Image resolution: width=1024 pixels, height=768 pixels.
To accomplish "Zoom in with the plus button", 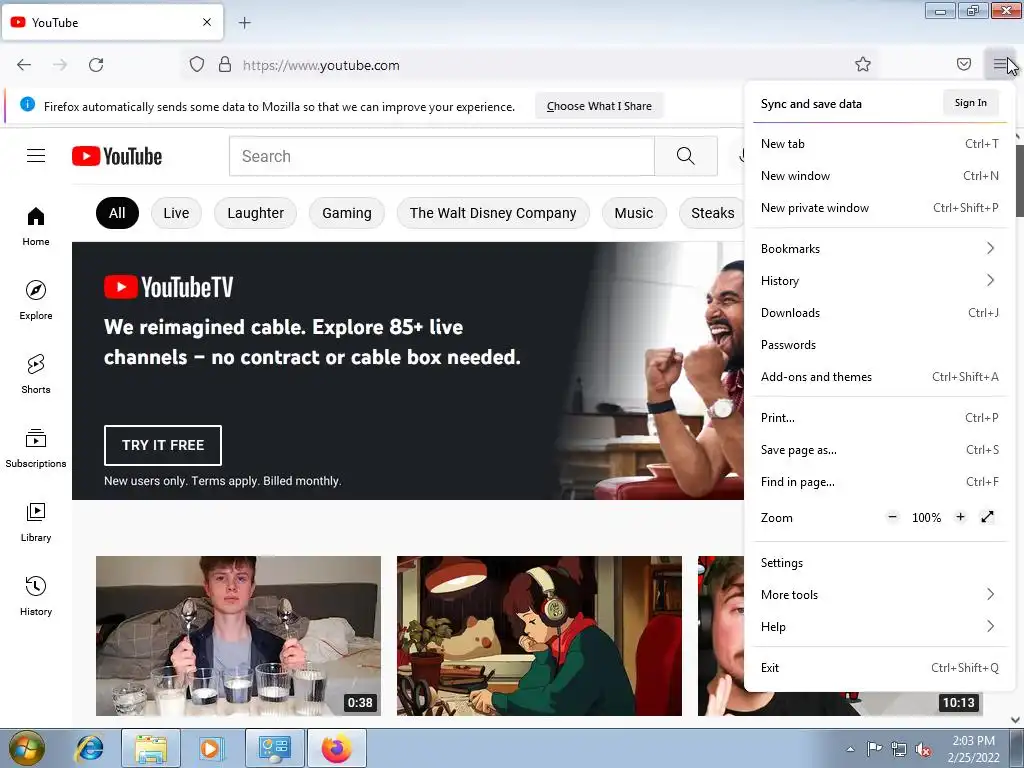I will tap(960, 517).
